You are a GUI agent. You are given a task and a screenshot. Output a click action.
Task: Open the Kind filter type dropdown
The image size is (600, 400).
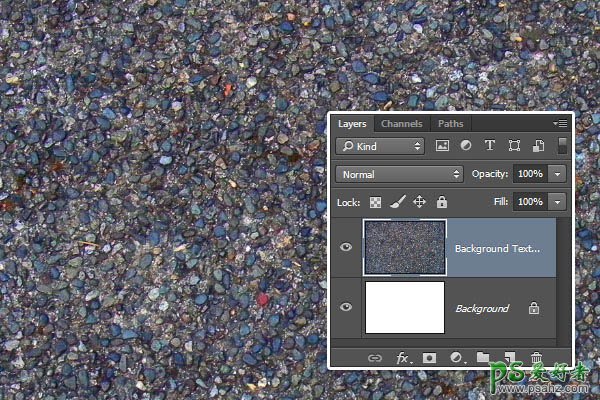point(379,146)
